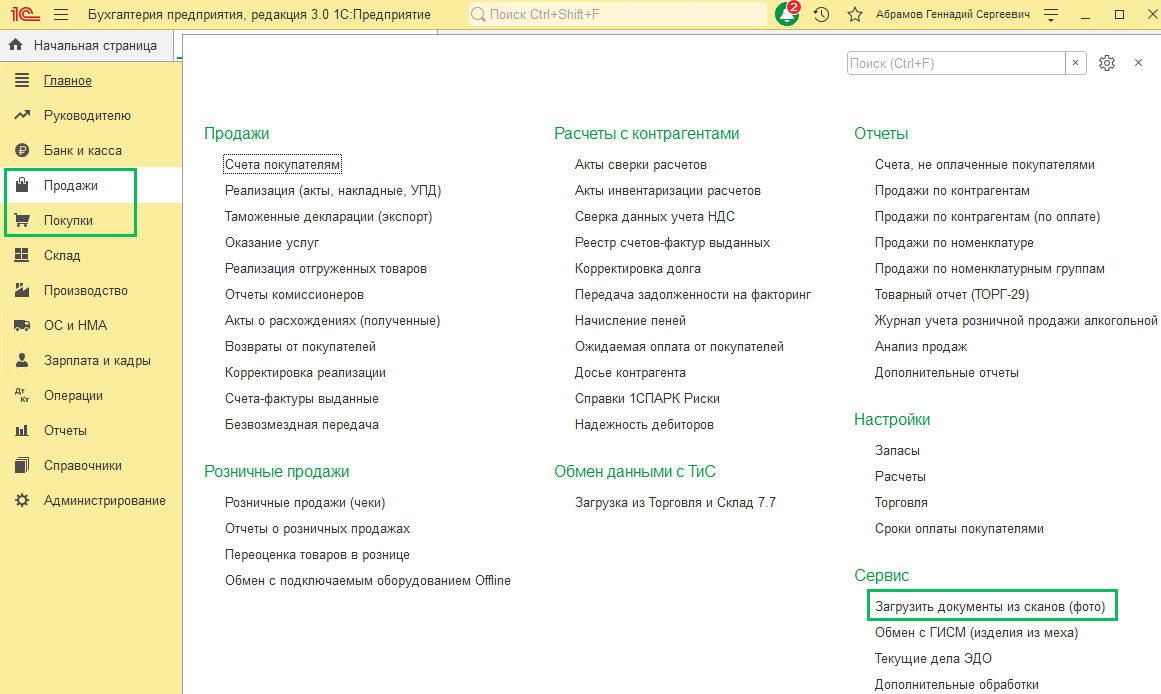Open Акты сверки расчетов

(x=640, y=164)
